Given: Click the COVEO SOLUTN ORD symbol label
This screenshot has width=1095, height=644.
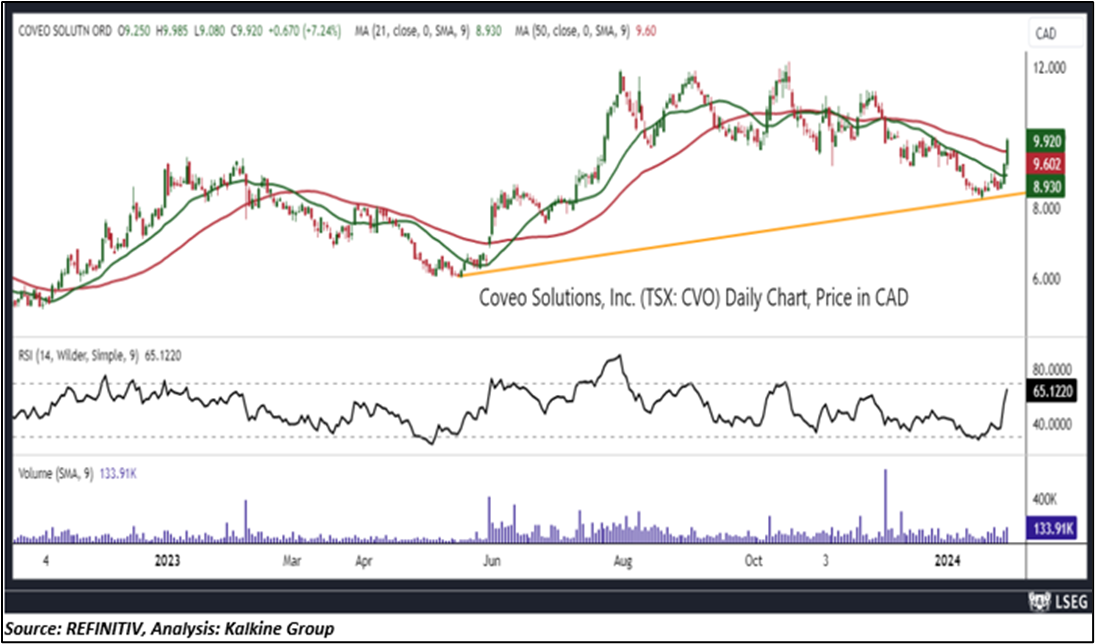Looking at the screenshot, I should [65, 31].
